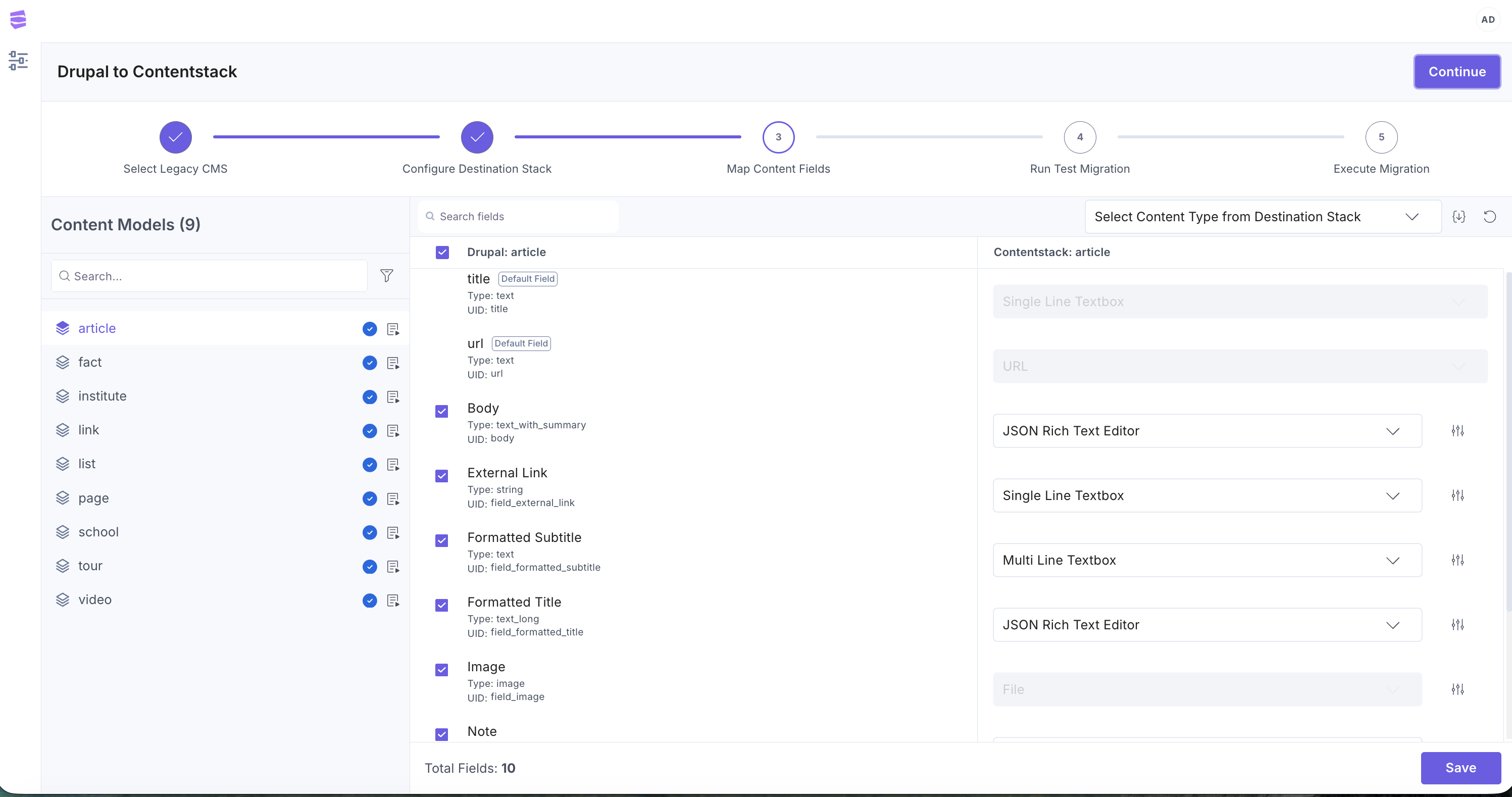Uncheck the Body field checkbox
1512x797 pixels.
point(442,411)
